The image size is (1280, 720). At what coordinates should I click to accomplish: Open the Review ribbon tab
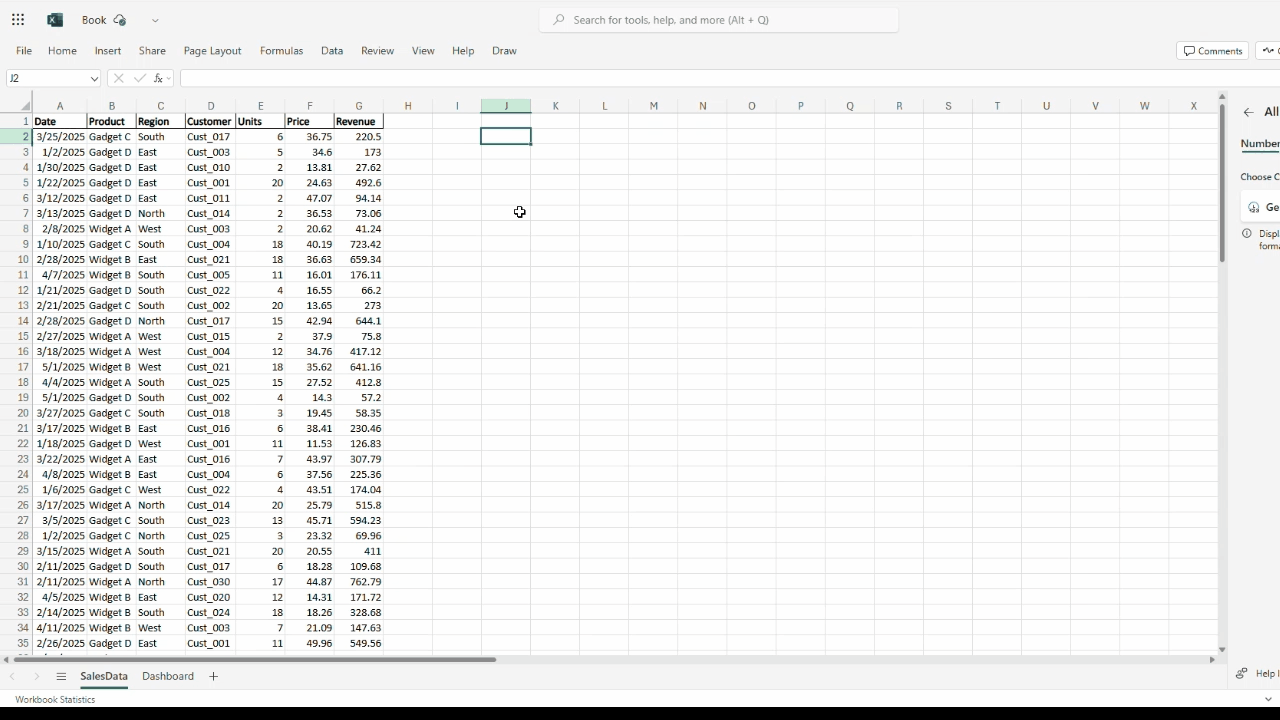coord(377,51)
